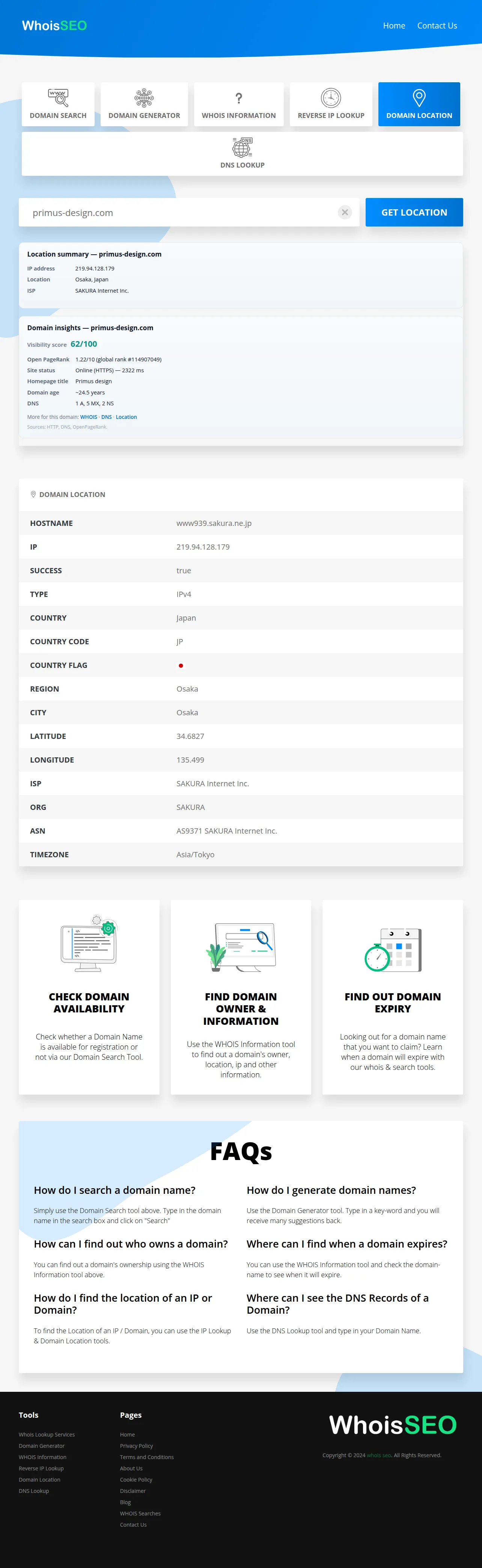This screenshot has height=1568, width=482.
Task: Open Domain Location footer link
Action: point(39,1480)
